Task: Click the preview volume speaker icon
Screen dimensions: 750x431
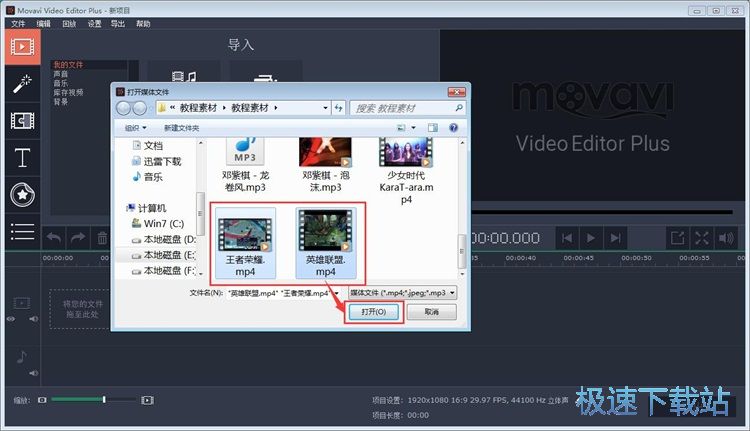Action: click(x=726, y=238)
